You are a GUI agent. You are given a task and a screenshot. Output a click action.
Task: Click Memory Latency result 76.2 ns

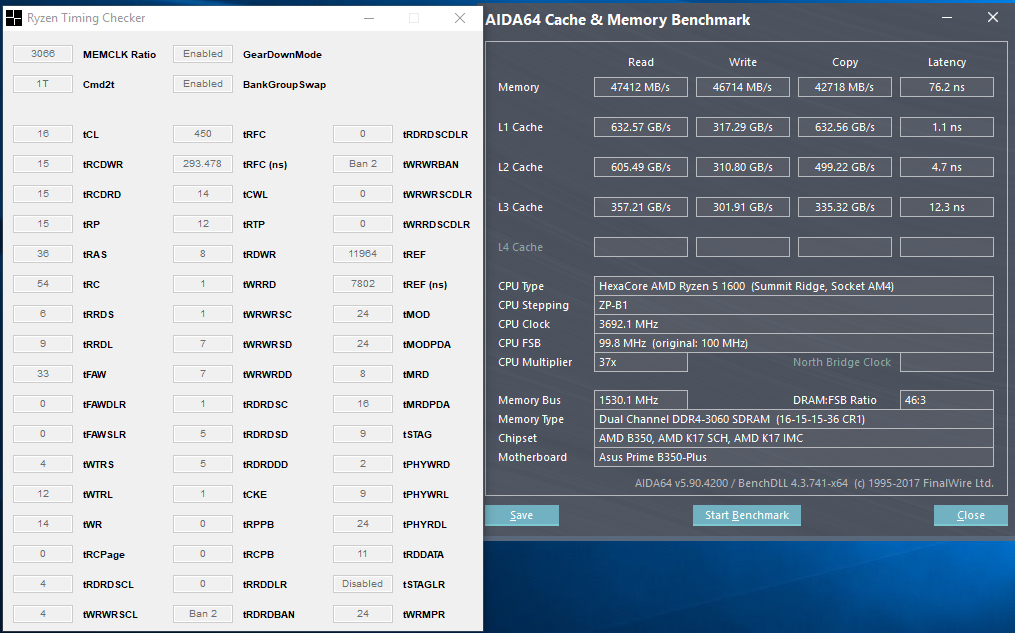[x=947, y=87]
